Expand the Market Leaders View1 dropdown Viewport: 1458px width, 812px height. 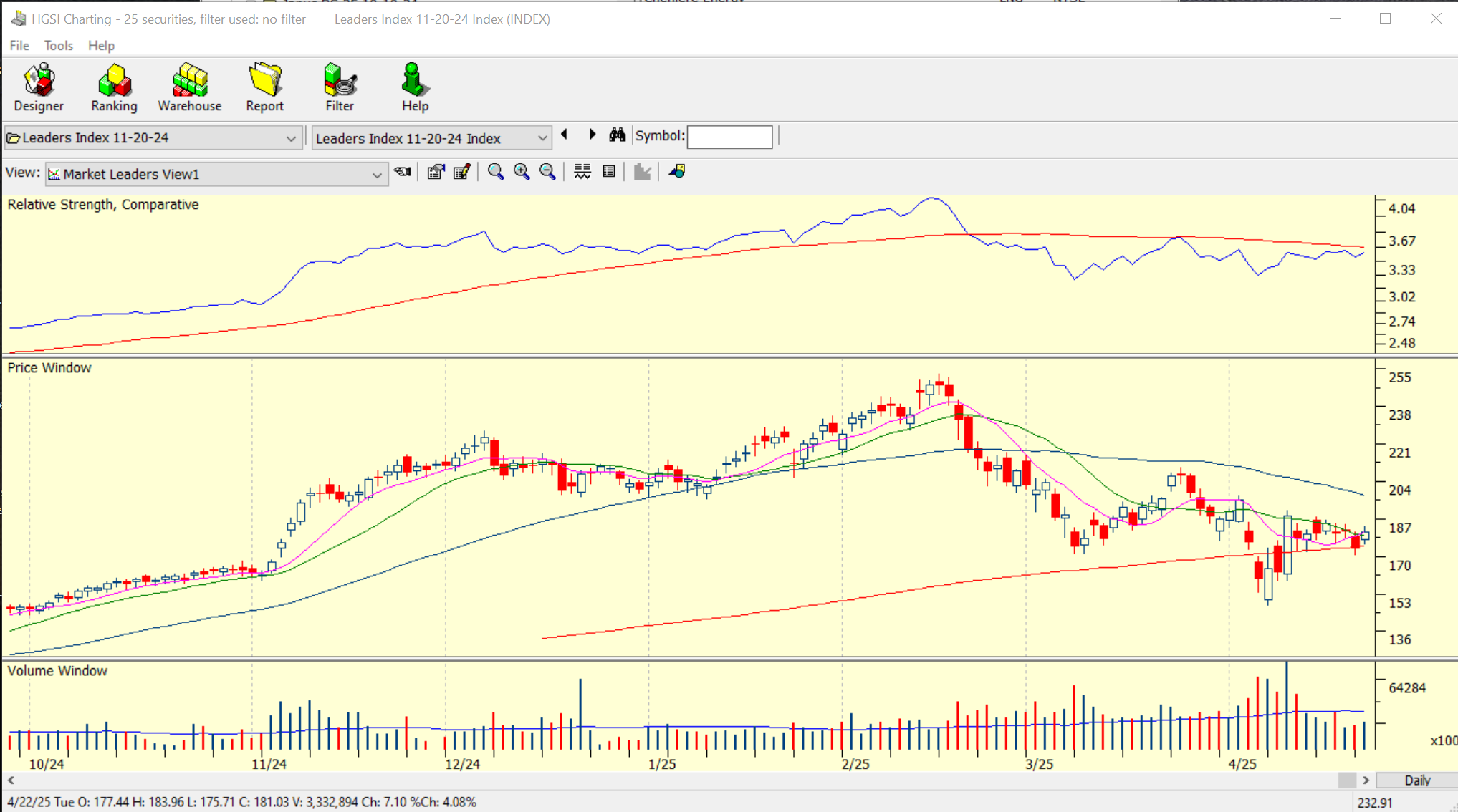377,175
